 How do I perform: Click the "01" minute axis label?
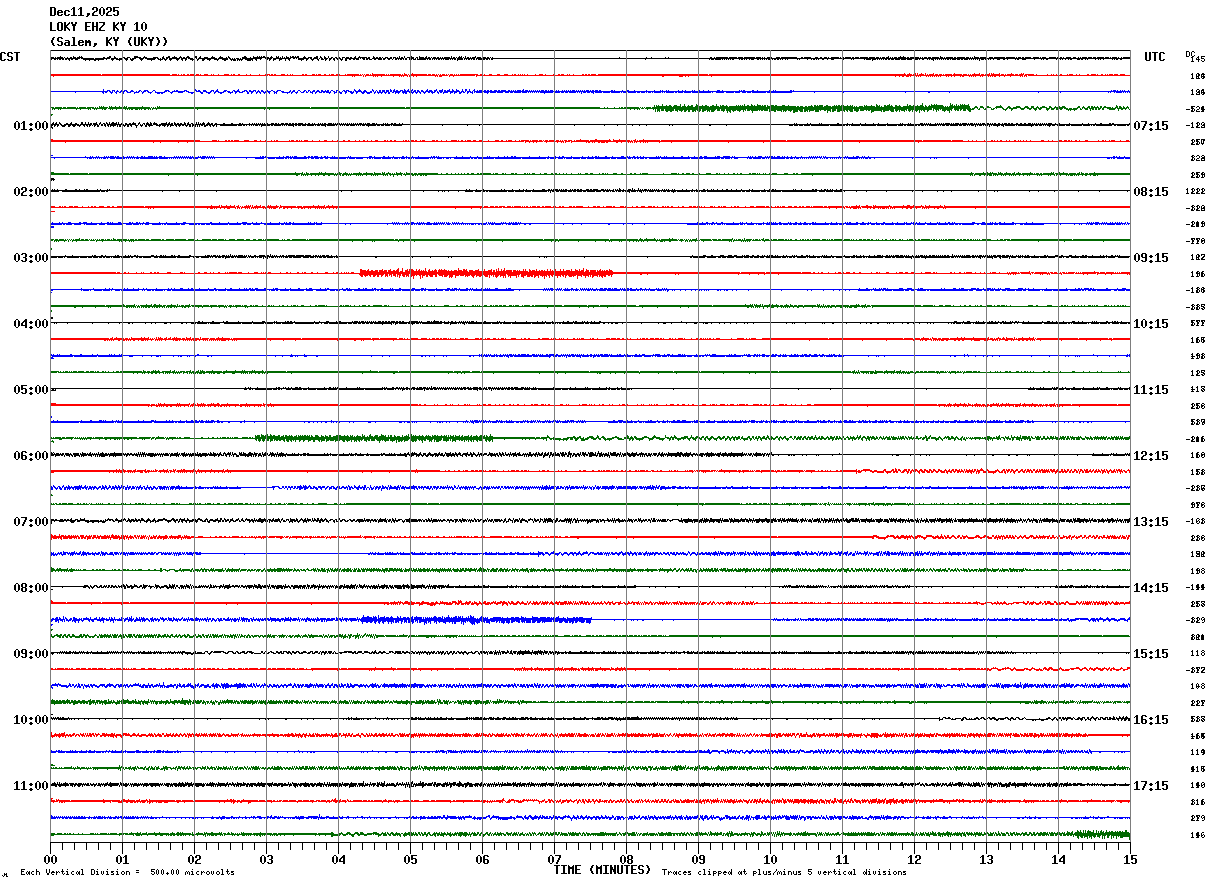(122, 859)
